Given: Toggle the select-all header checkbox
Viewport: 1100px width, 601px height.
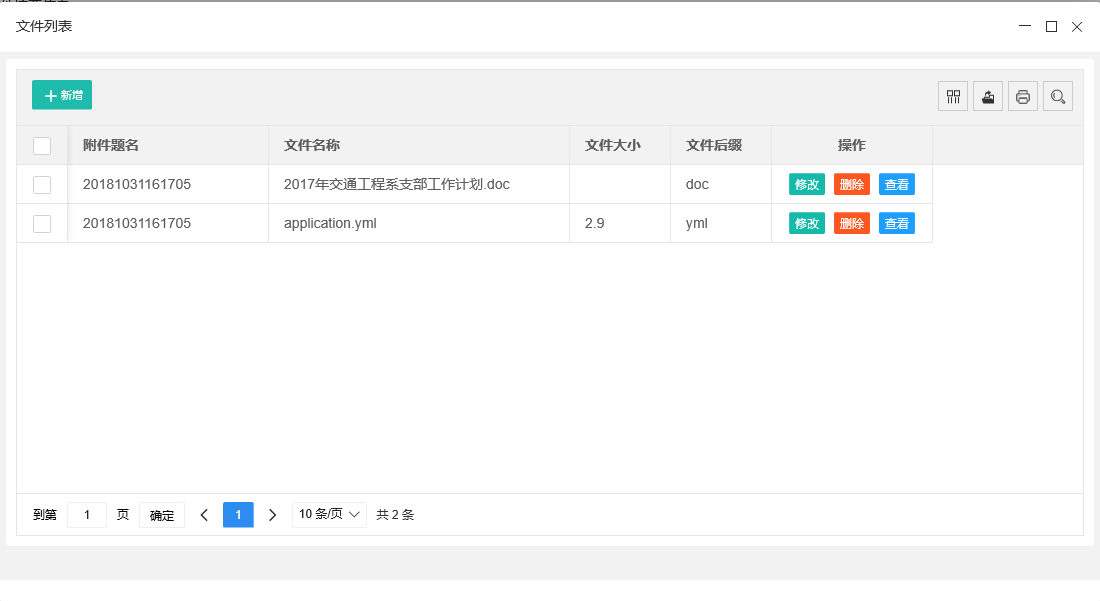Looking at the screenshot, I should 42,146.
